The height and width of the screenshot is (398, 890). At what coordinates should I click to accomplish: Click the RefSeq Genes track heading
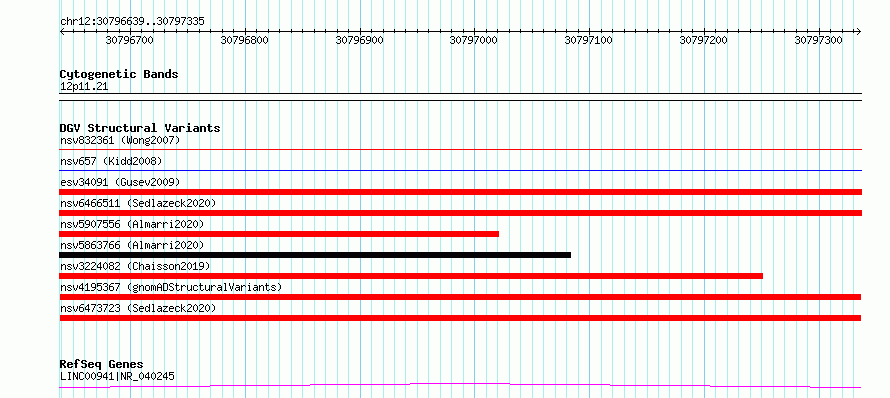click(x=102, y=365)
